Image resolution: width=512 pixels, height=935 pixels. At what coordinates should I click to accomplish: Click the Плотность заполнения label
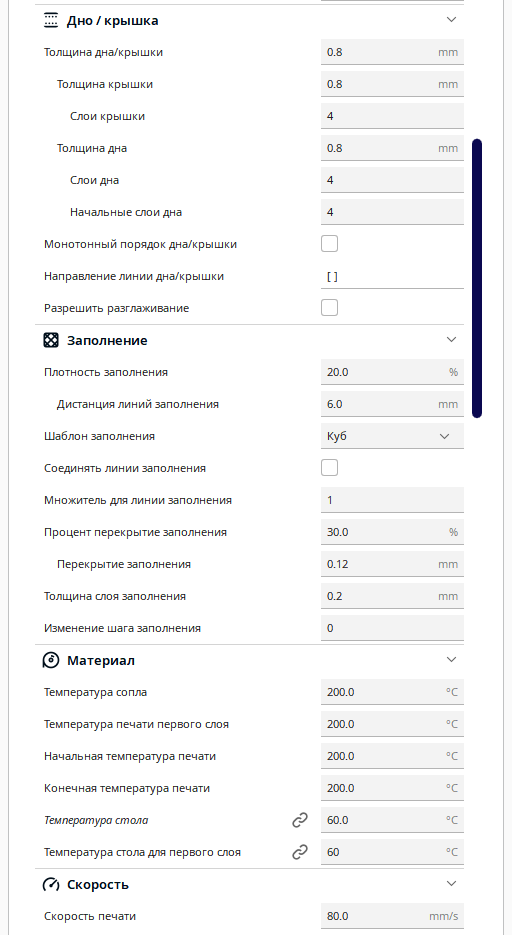tap(105, 372)
